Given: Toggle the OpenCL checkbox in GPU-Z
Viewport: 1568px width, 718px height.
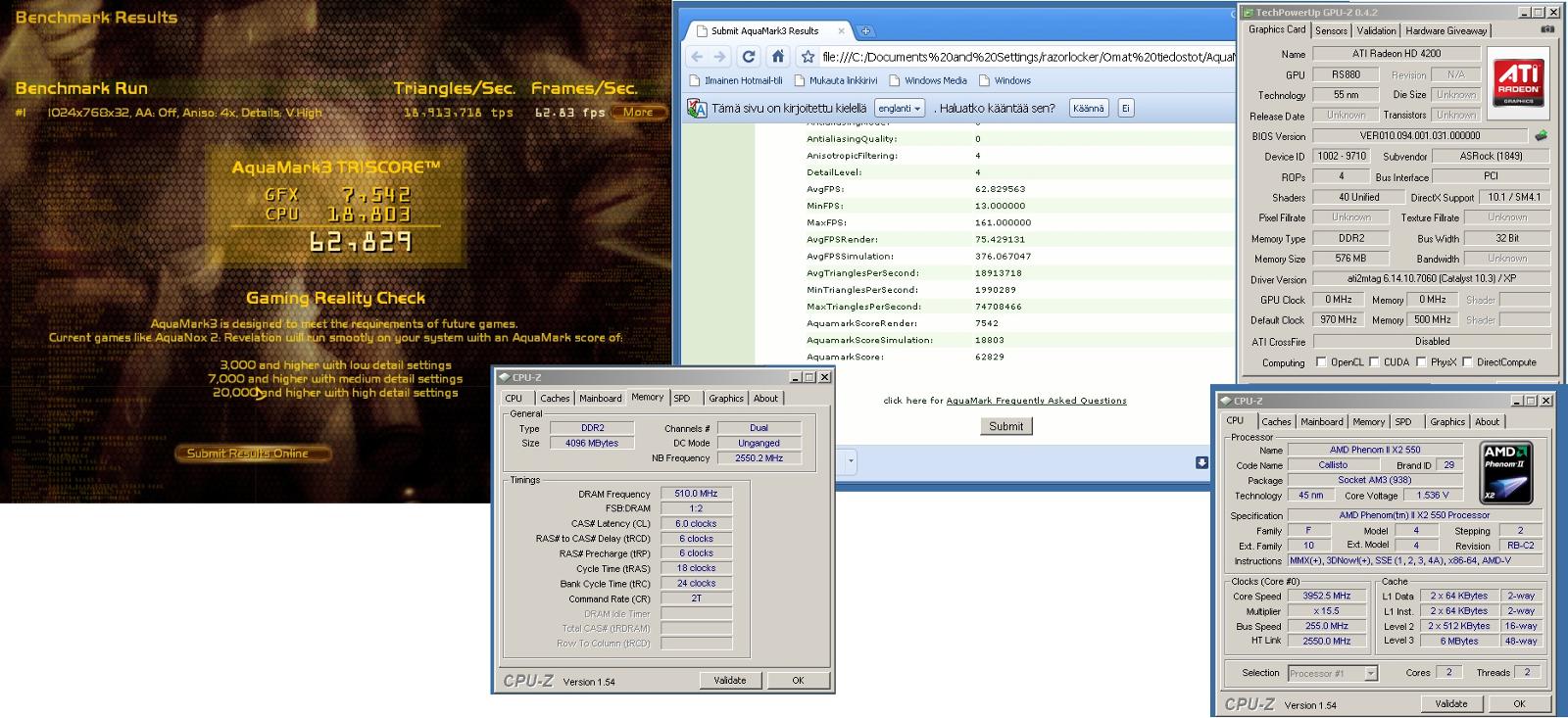Looking at the screenshot, I should 1321,361.
